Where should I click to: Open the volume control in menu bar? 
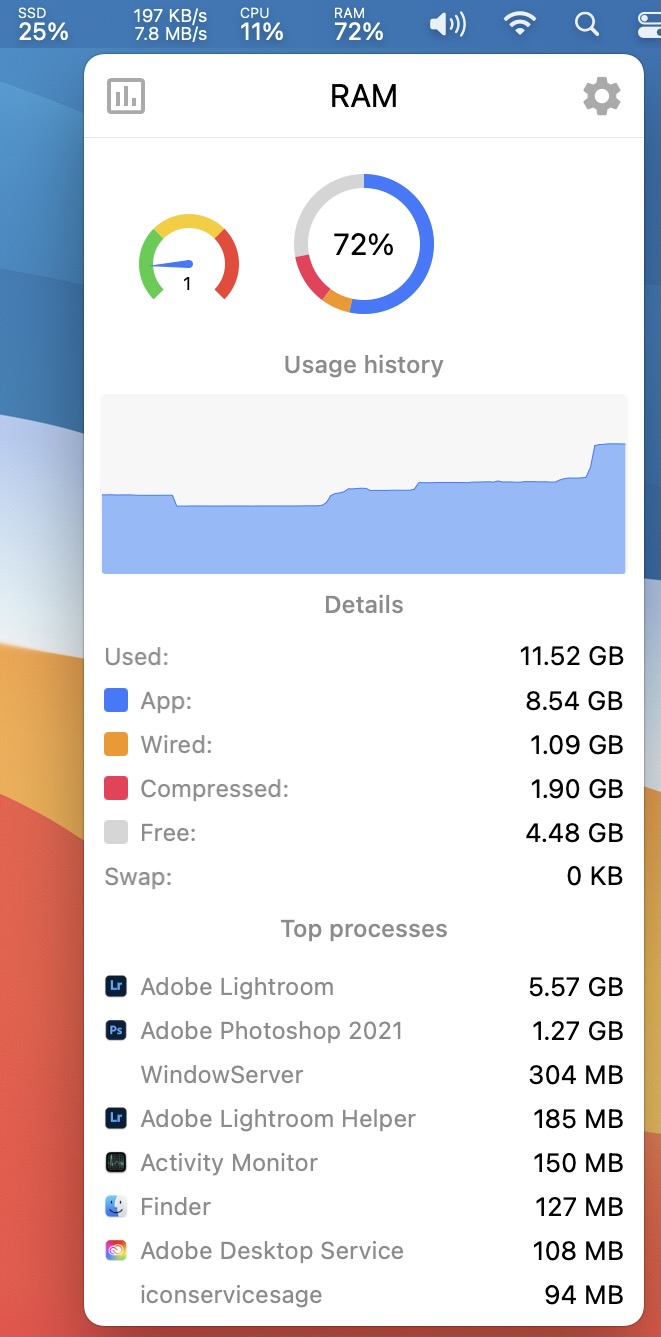[447, 24]
